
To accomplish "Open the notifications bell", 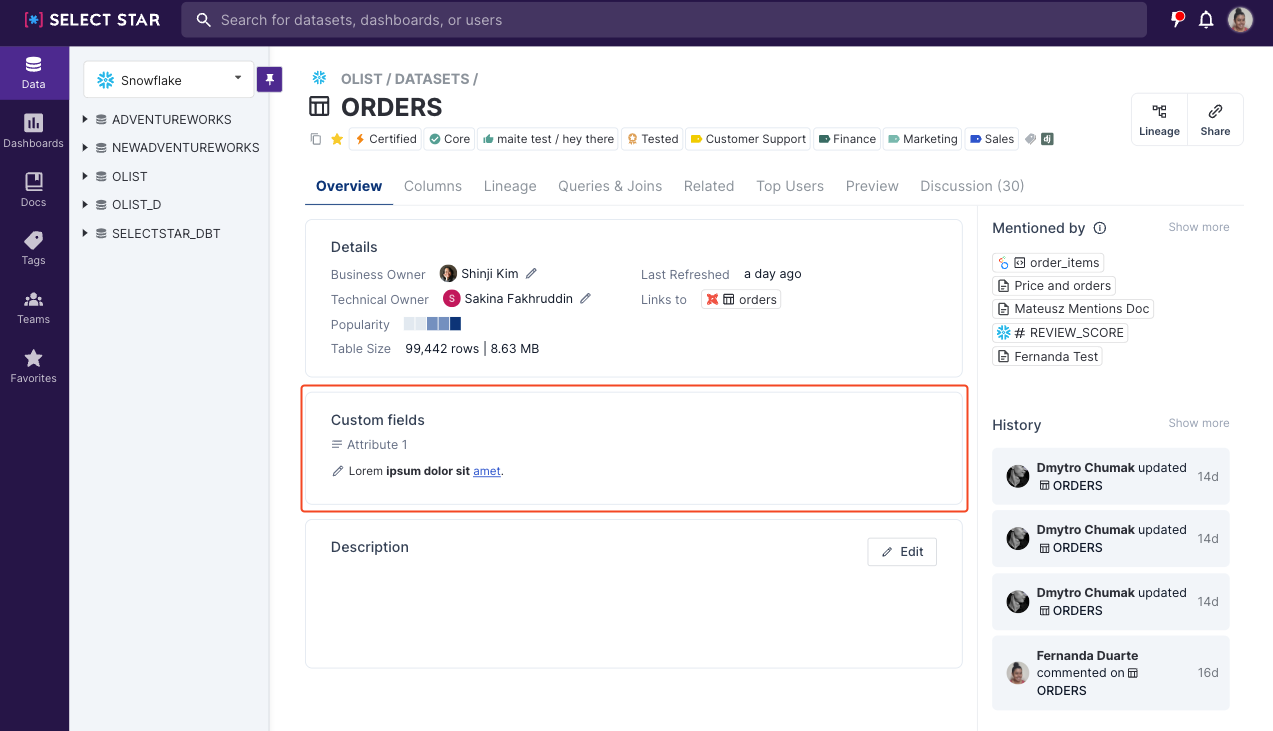I will (1206, 20).
